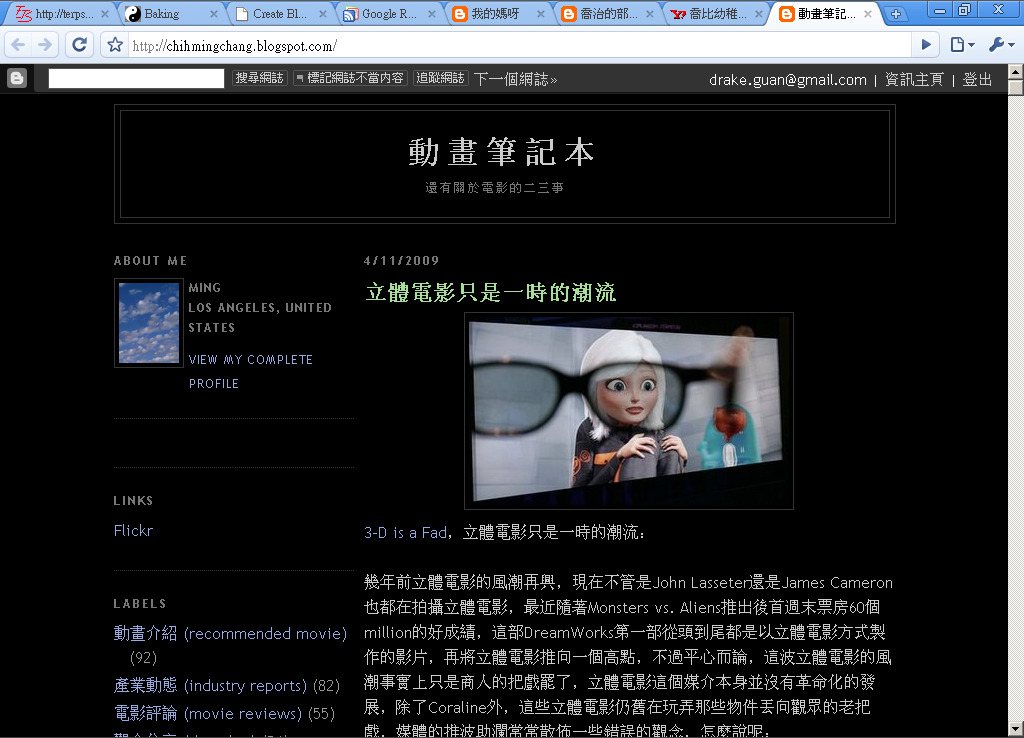The width and height of the screenshot is (1024, 738).
Task: Go forward using the forward arrow
Action: [x=45, y=44]
